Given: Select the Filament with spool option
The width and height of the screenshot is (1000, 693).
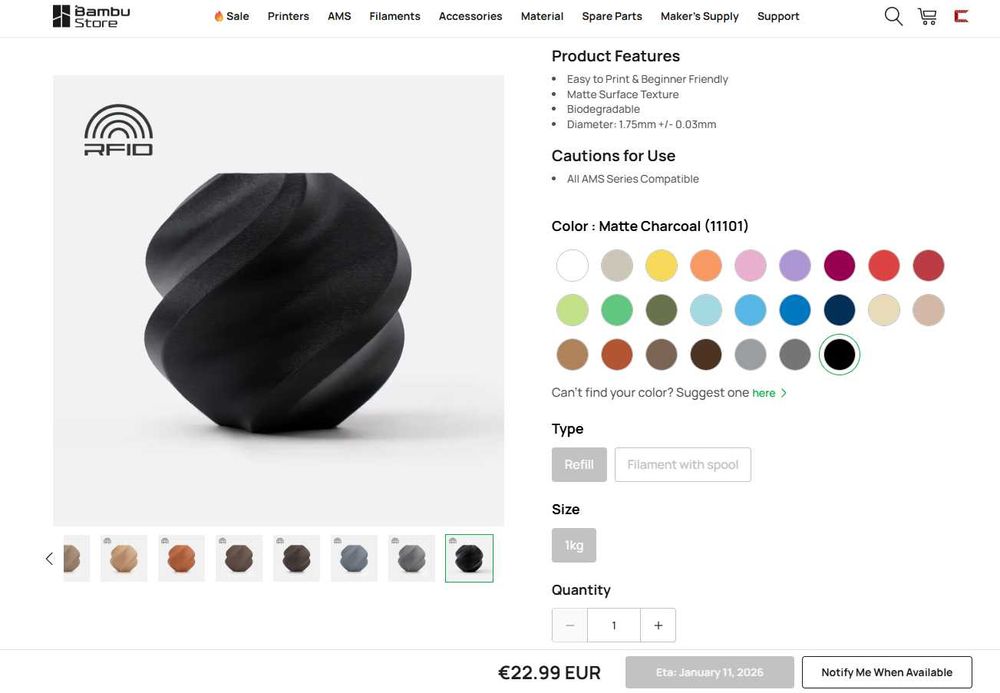Looking at the screenshot, I should coord(682,464).
